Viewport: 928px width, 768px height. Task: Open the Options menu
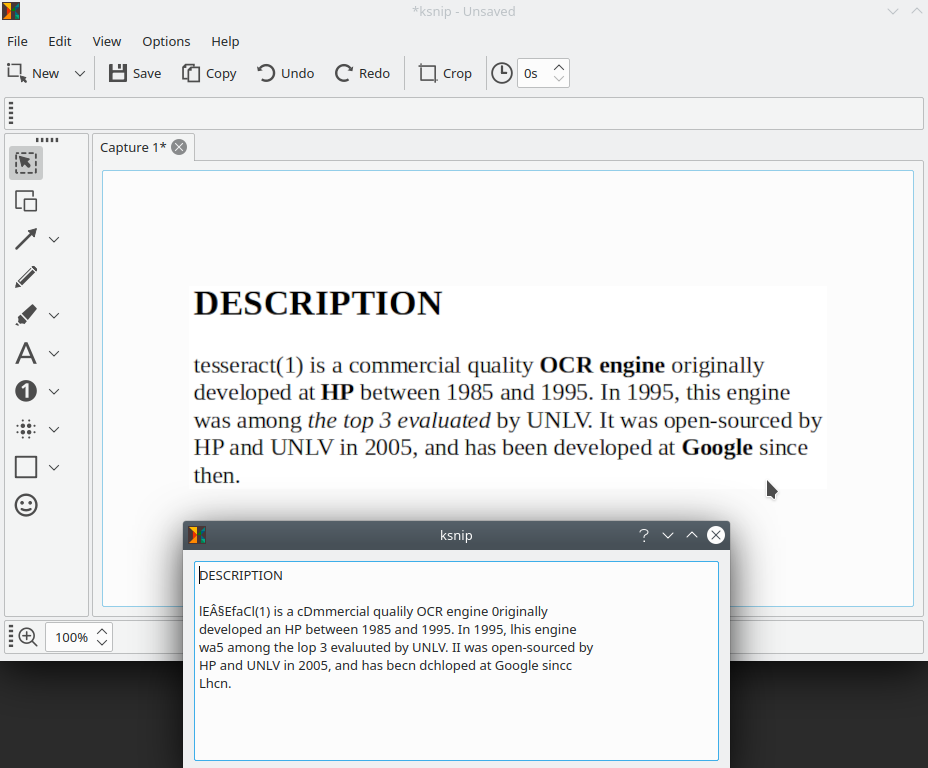point(165,41)
